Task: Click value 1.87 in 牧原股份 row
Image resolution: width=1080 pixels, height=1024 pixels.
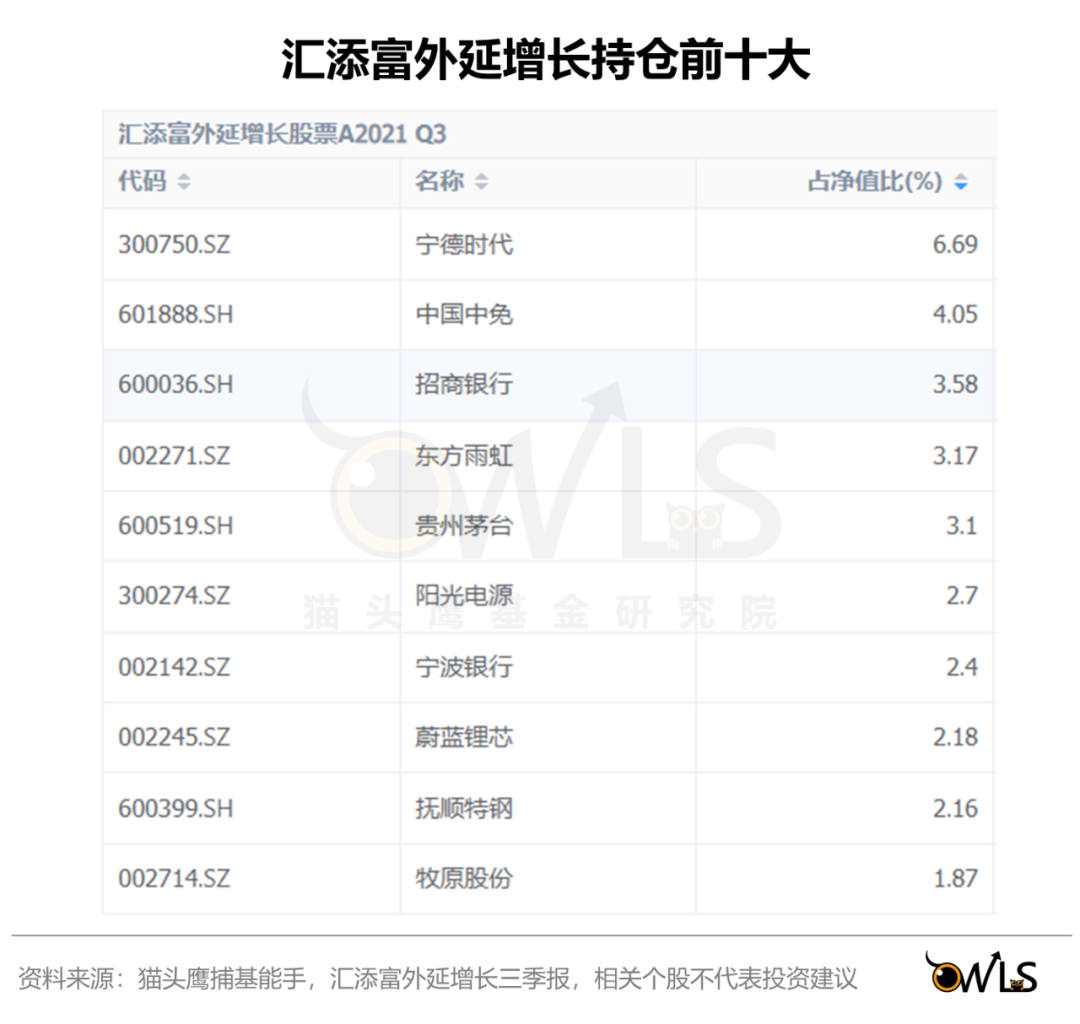Action: (x=955, y=879)
